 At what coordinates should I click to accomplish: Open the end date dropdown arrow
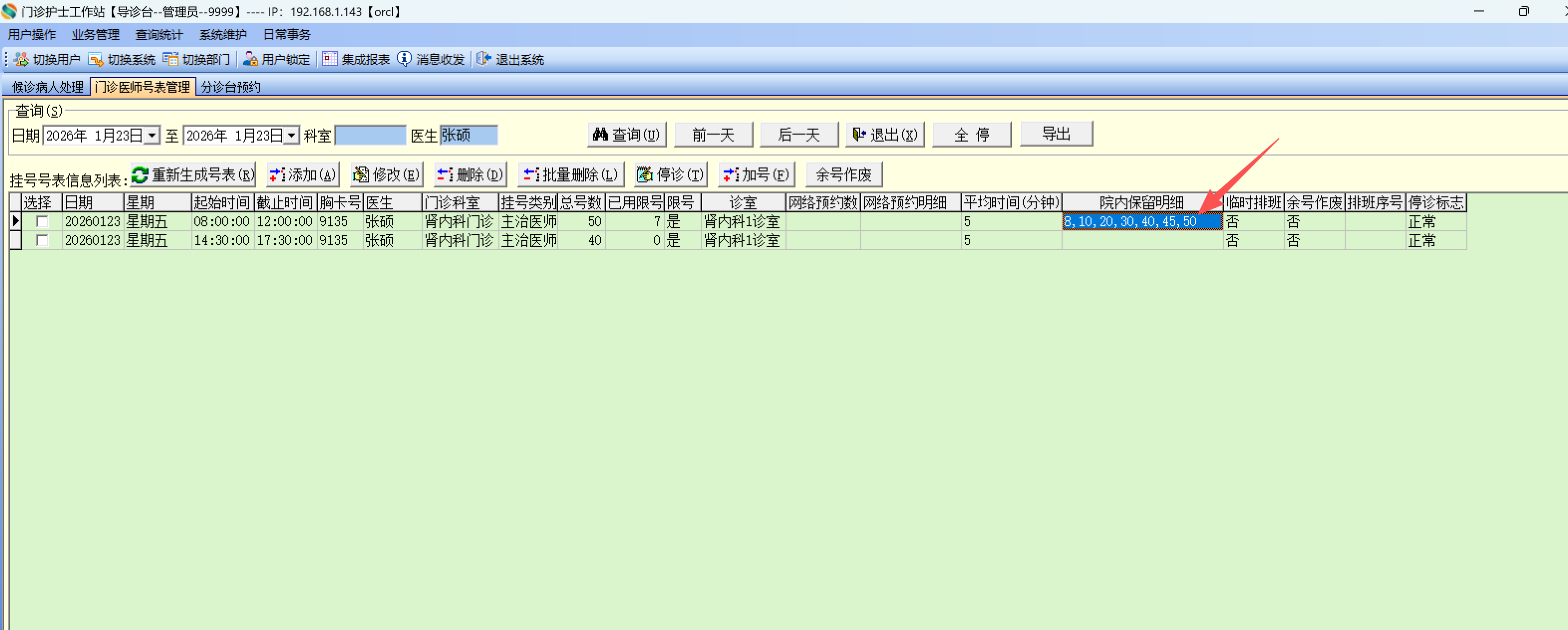coord(292,135)
